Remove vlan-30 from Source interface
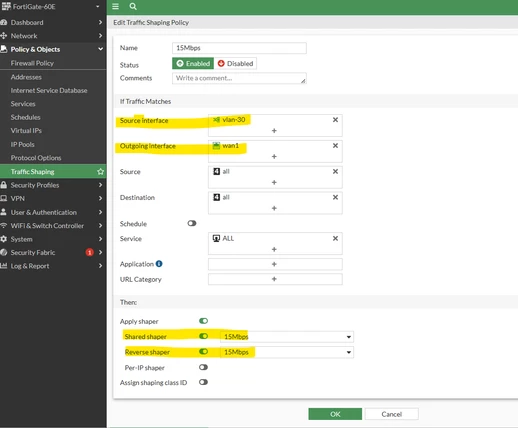 335,120
